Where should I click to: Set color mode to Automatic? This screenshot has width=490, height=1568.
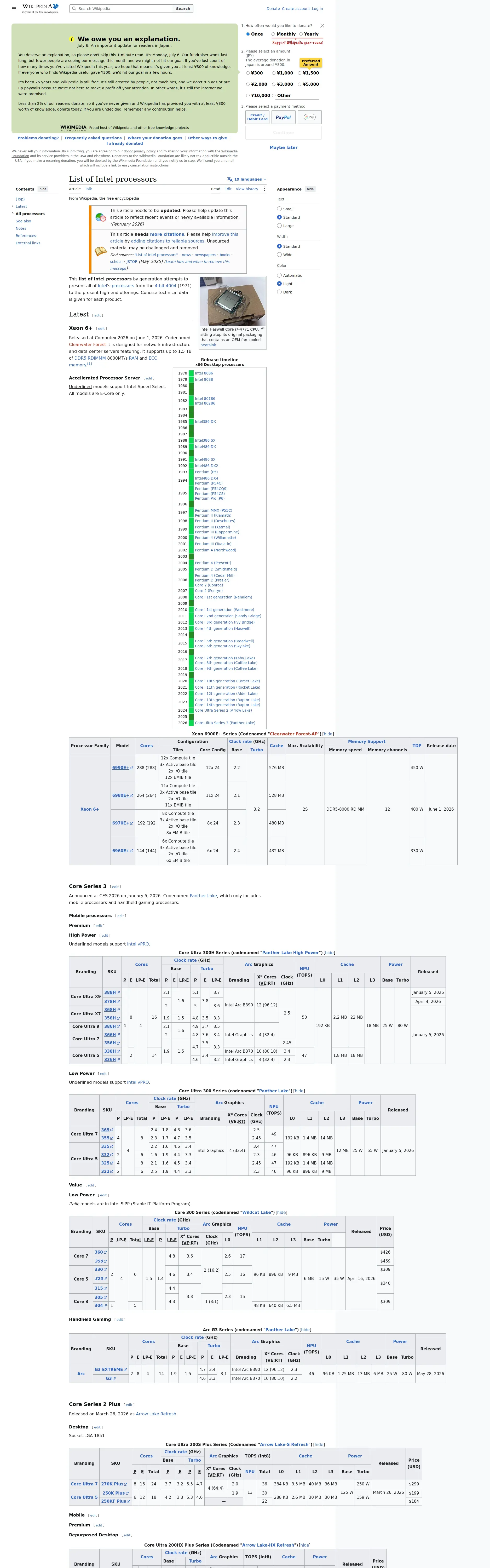279,275
